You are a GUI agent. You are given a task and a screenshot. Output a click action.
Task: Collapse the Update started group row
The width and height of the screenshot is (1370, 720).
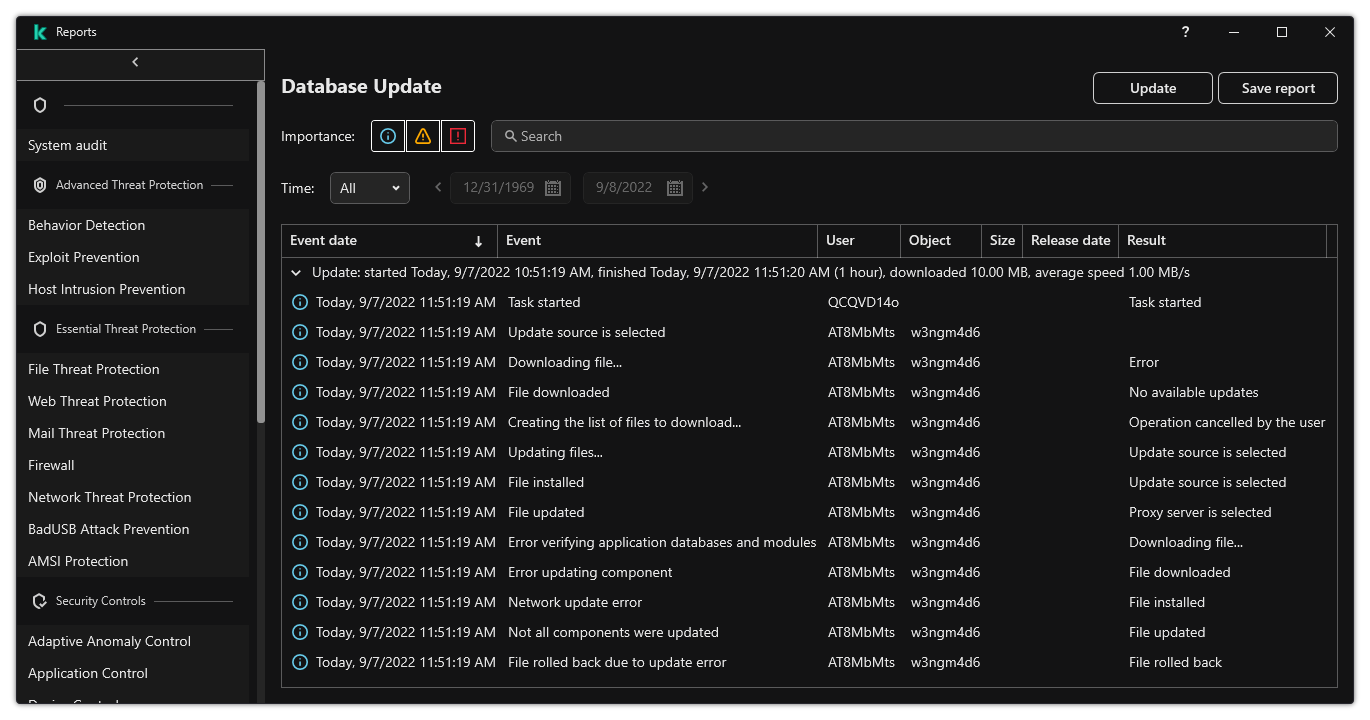[x=296, y=272]
